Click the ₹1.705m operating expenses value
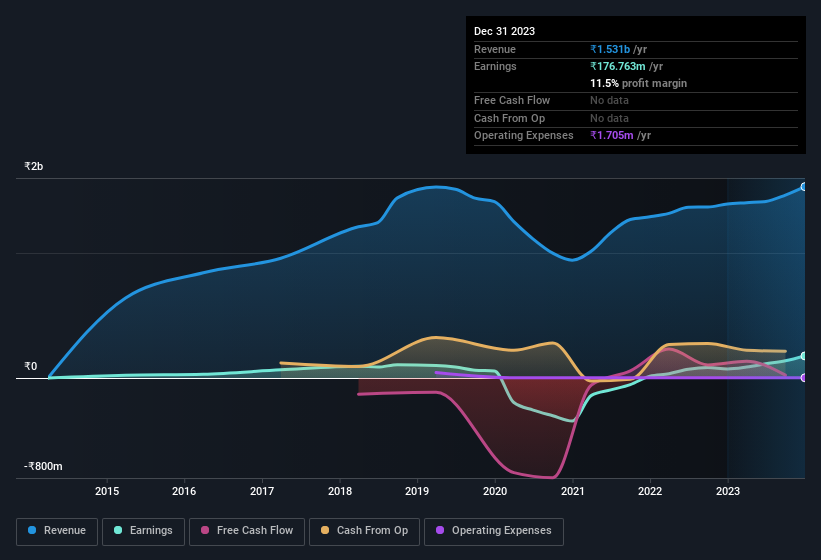This screenshot has height=560, width=821. [x=611, y=135]
